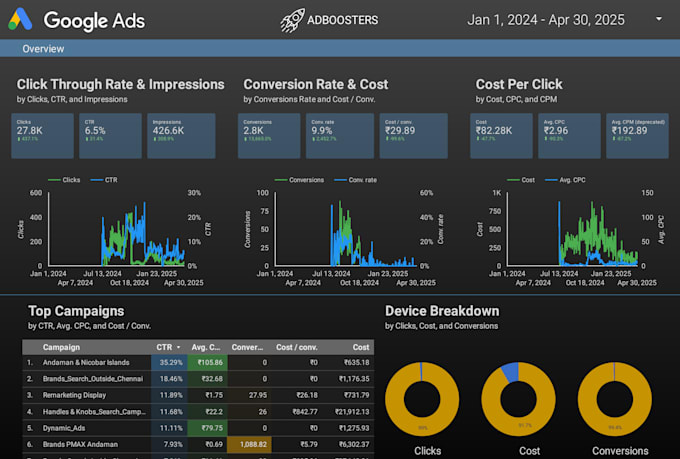Click the Google Ads triangle logo icon
The width and height of the screenshot is (680, 459).
pos(20,20)
